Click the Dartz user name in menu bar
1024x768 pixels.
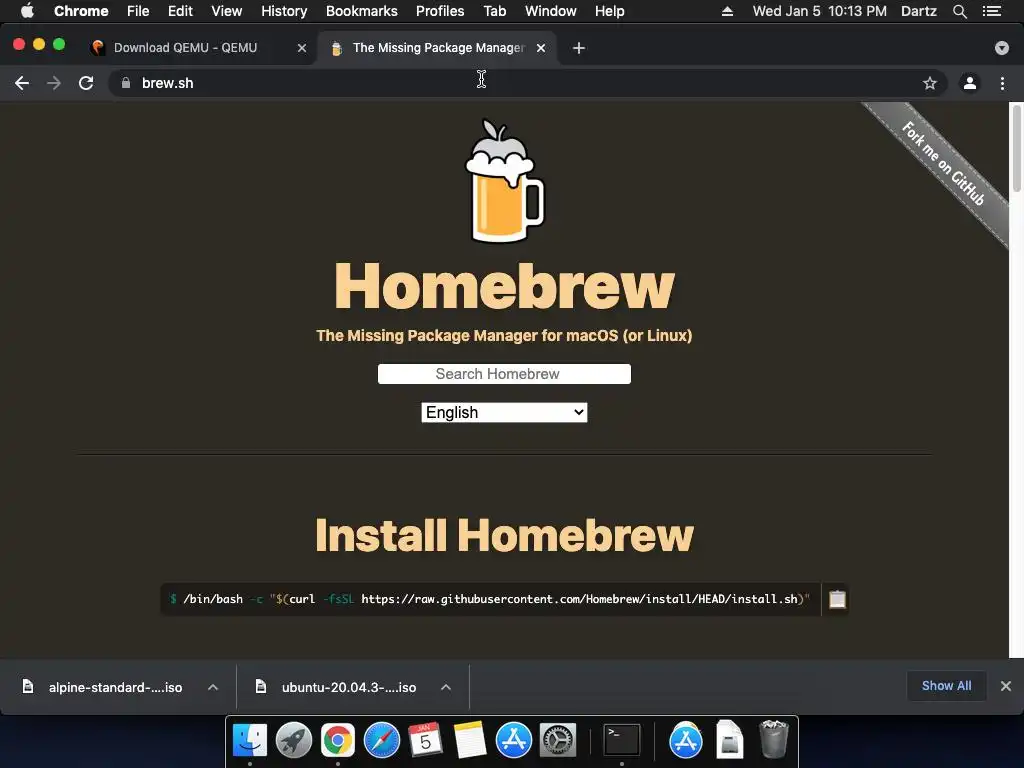click(919, 11)
